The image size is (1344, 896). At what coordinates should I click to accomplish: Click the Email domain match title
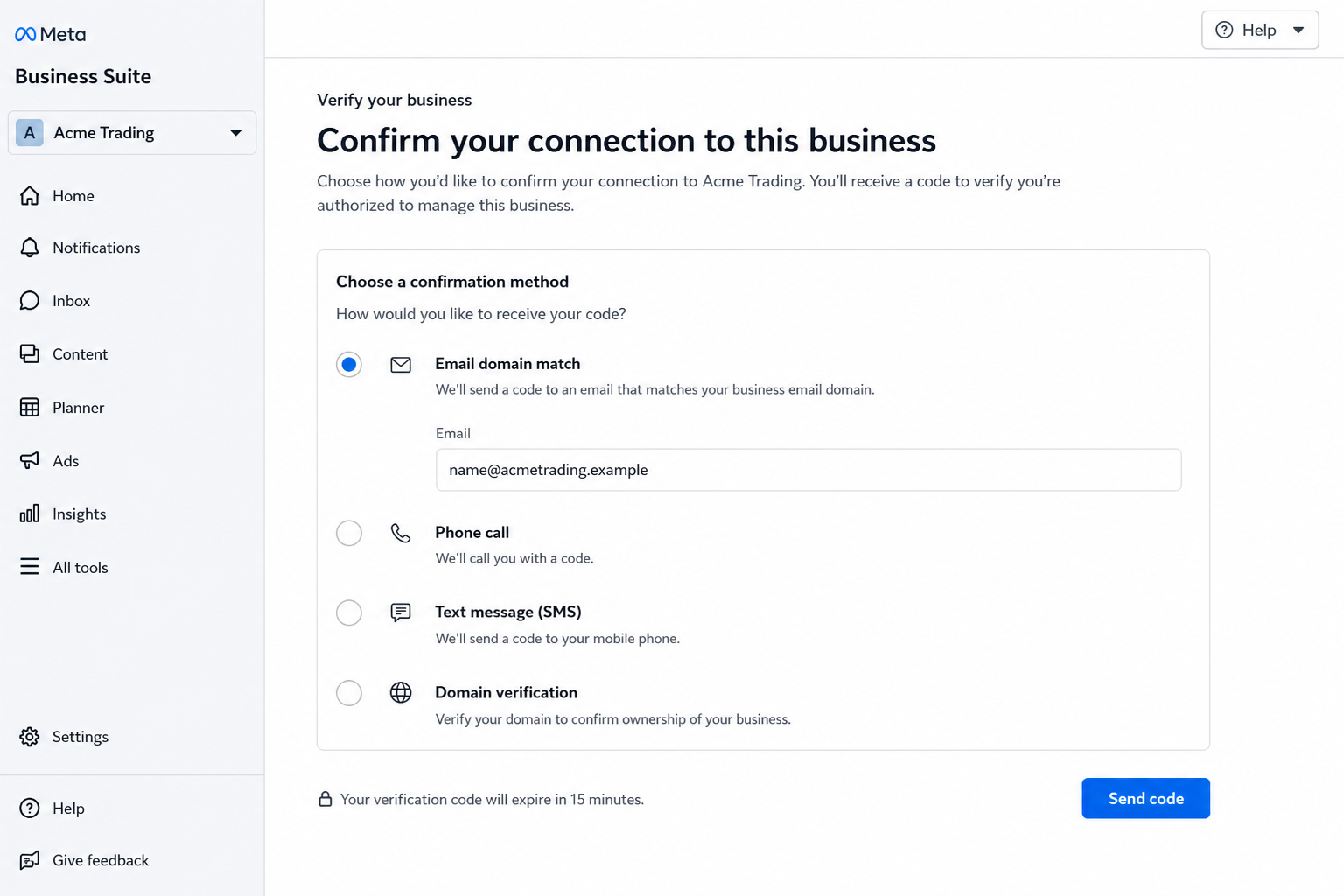click(507, 364)
